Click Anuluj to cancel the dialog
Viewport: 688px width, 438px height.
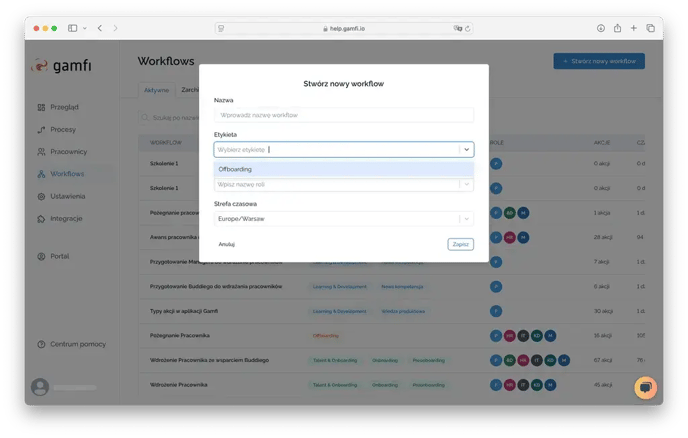[226, 244]
